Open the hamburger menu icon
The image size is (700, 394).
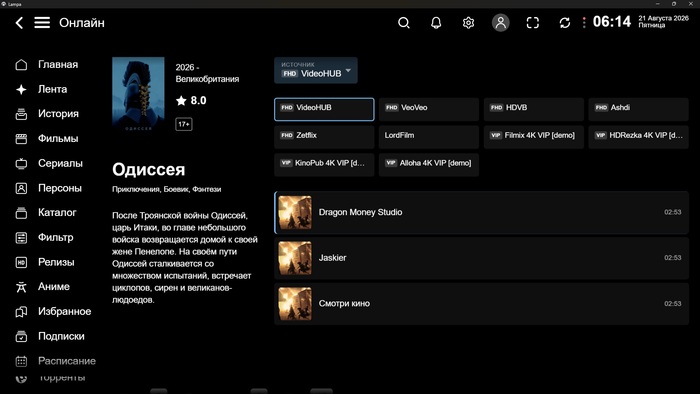(x=42, y=23)
